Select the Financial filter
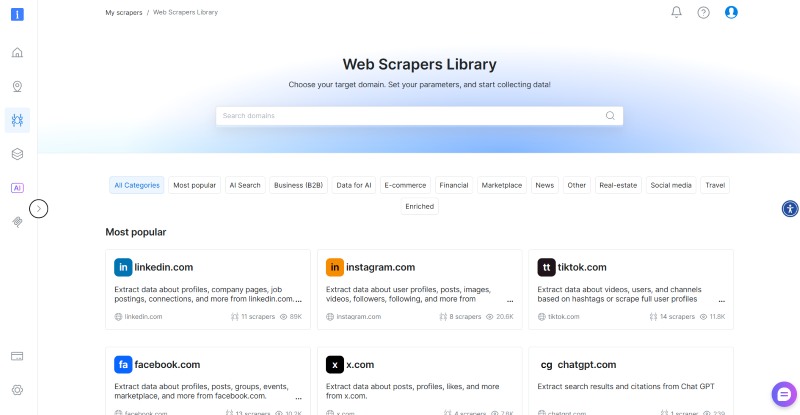 (x=454, y=185)
